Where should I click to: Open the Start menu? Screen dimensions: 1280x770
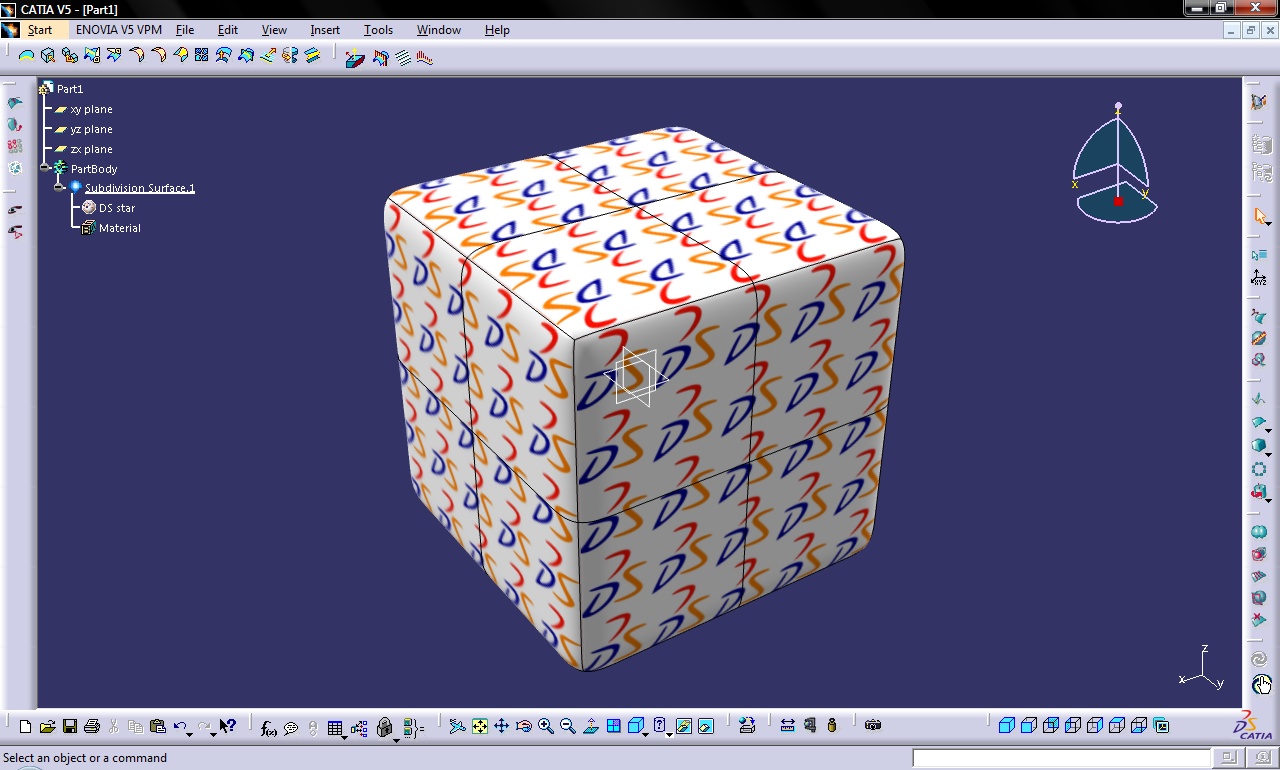coord(40,30)
